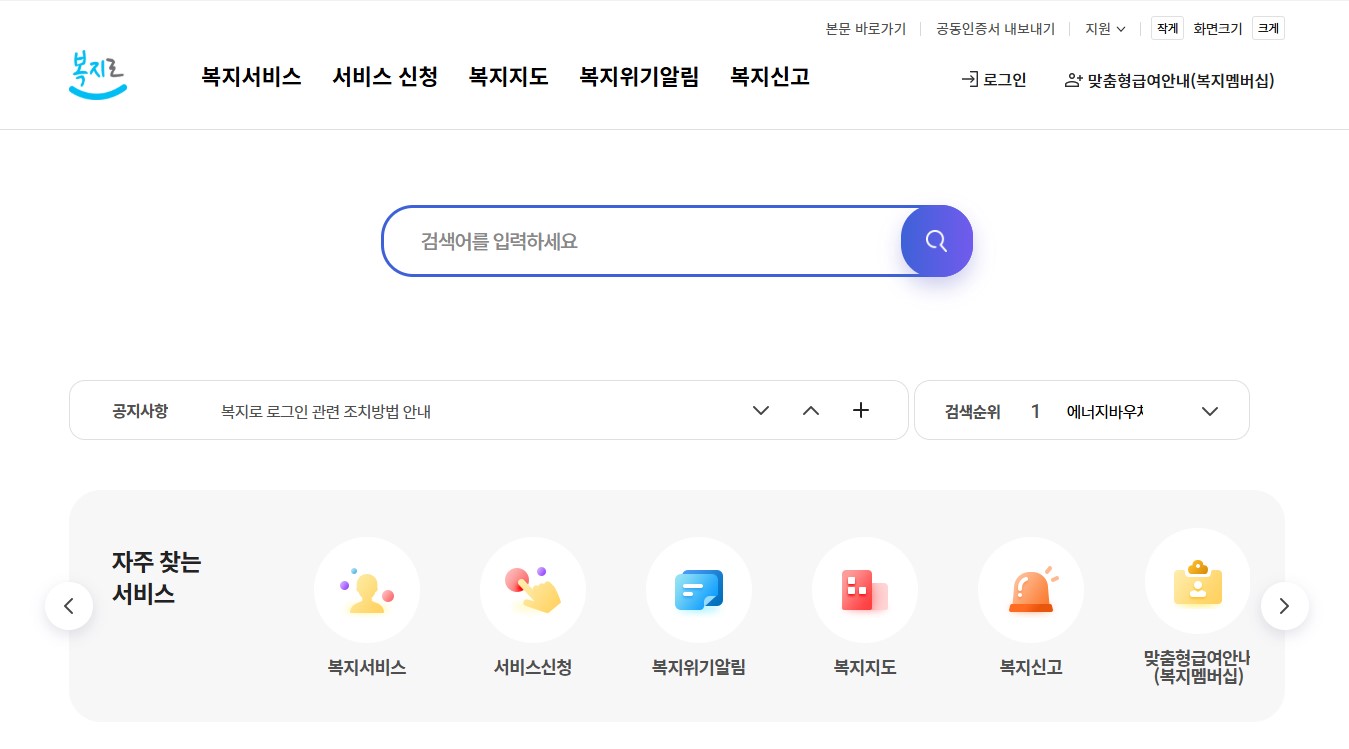Click the 로그인 link
This screenshot has height=749, width=1349.
pos(994,80)
